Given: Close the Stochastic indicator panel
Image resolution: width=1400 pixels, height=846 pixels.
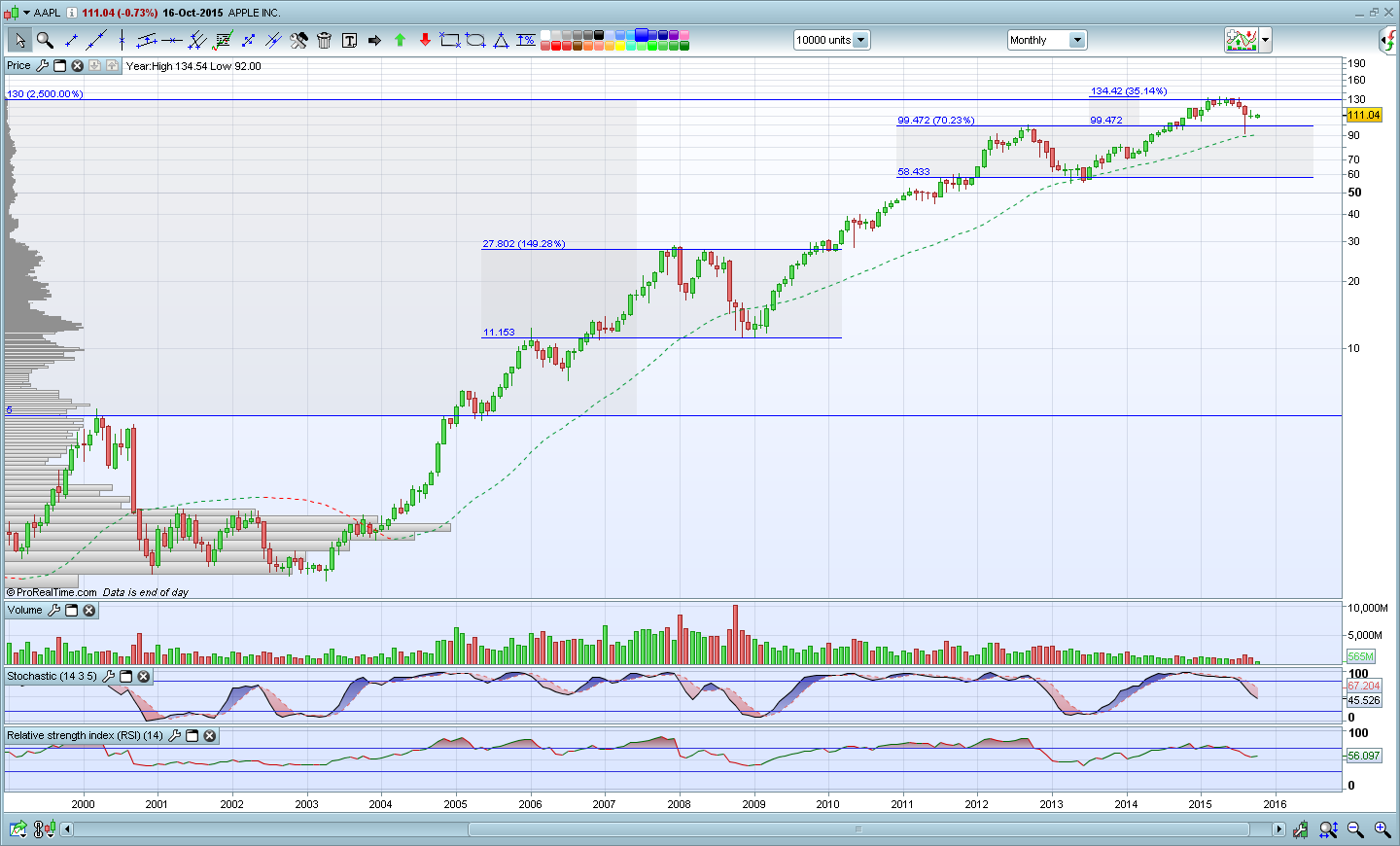Looking at the screenshot, I should (x=143, y=677).
